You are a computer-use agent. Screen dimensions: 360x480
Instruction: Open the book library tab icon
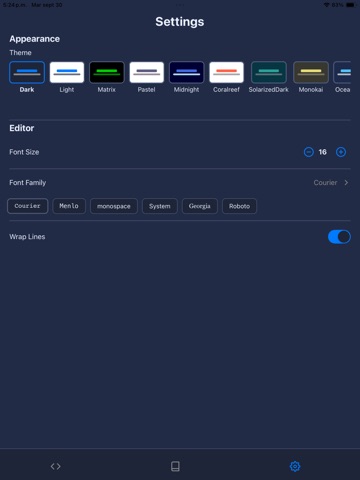click(x=175, y=466)
